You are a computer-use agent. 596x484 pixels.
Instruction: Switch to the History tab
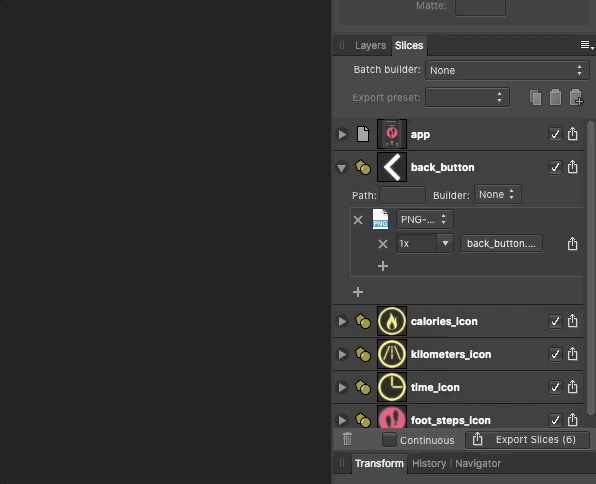click(x=429, y=463)
